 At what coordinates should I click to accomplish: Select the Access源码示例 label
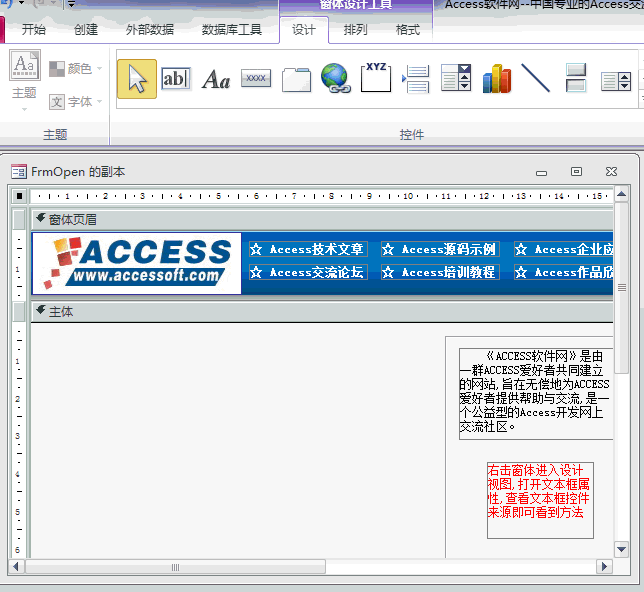tap(440, 249)
